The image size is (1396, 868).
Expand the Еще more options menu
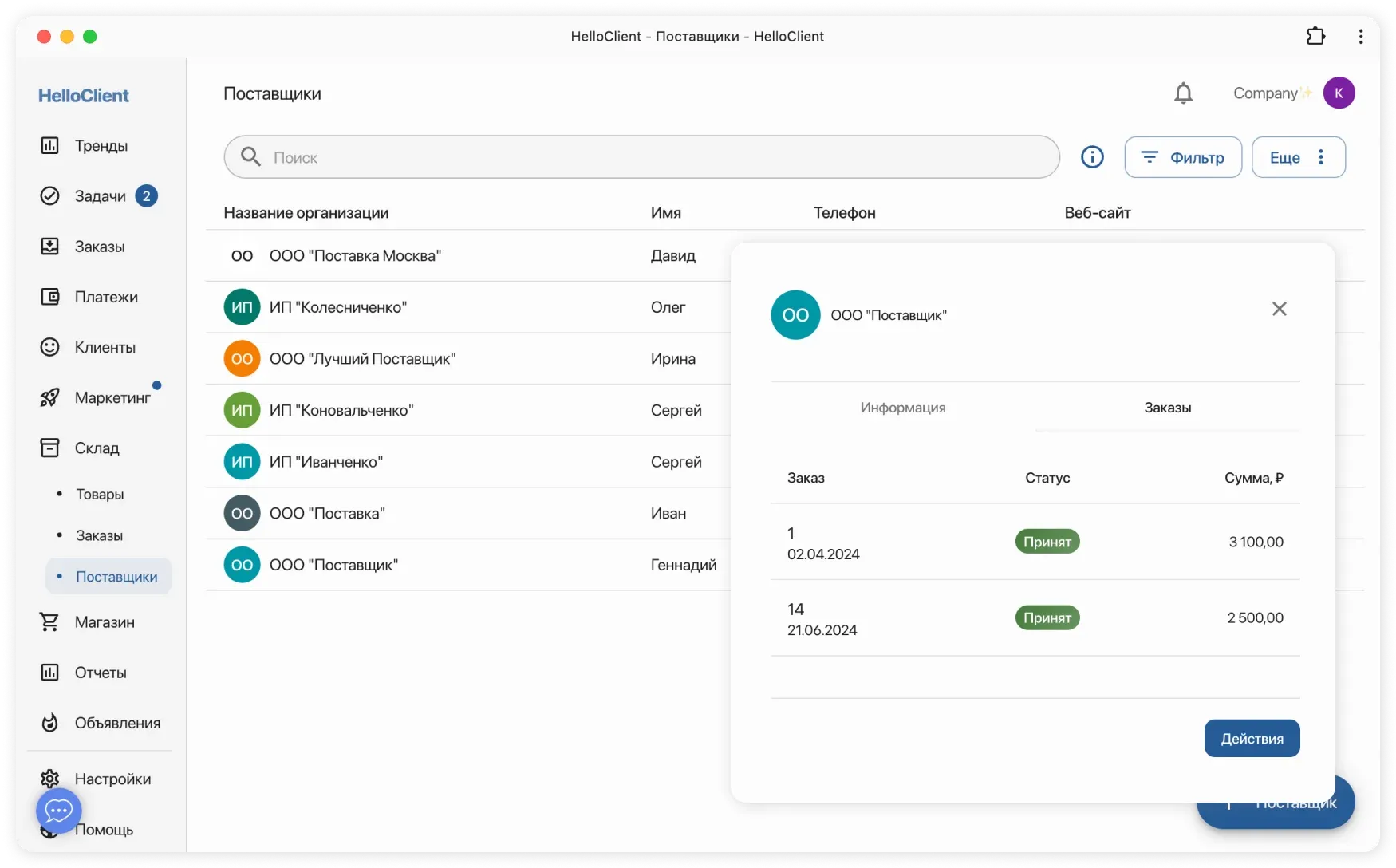[x=1298, y=157]
